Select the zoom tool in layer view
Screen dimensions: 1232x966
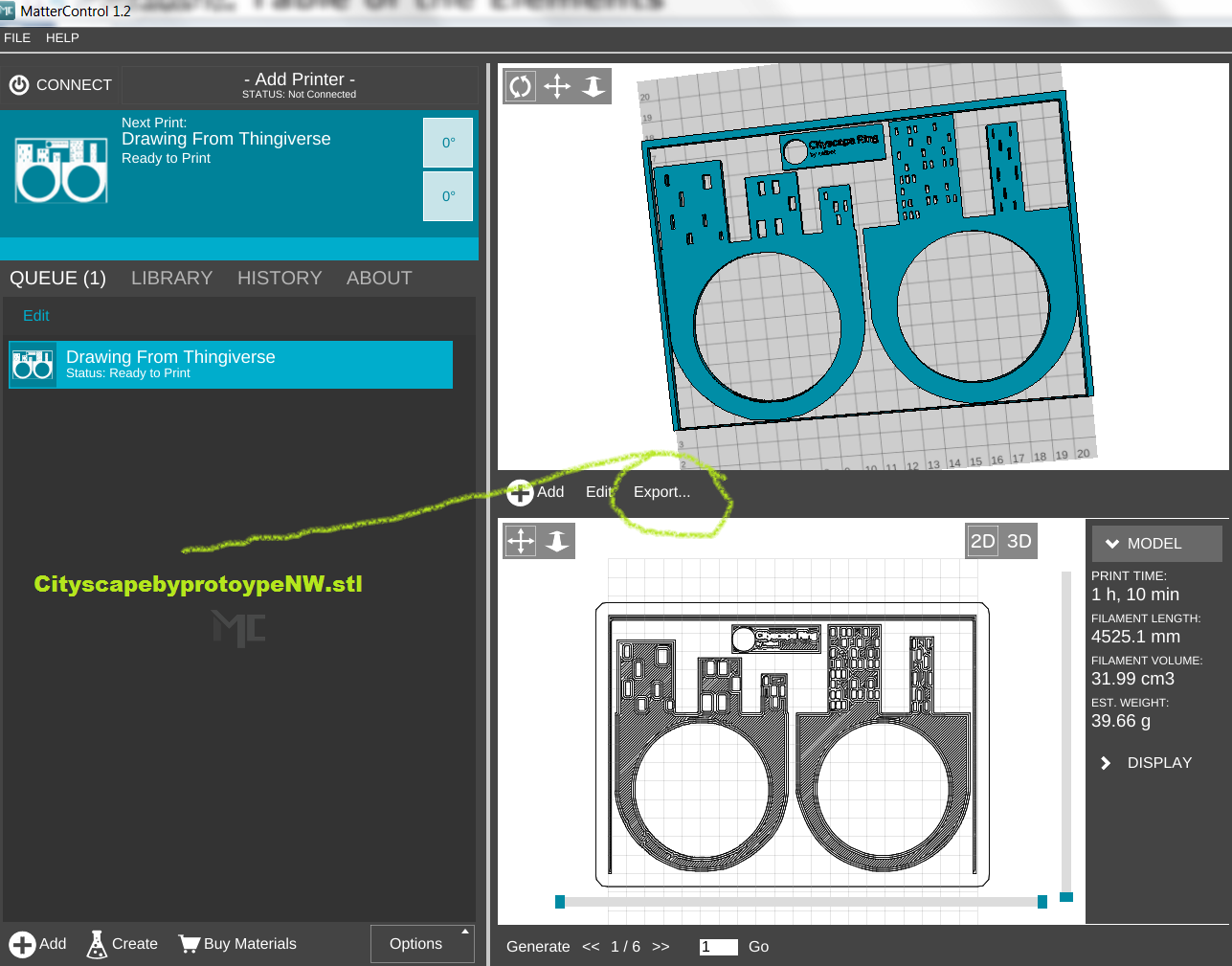point(557,541)
